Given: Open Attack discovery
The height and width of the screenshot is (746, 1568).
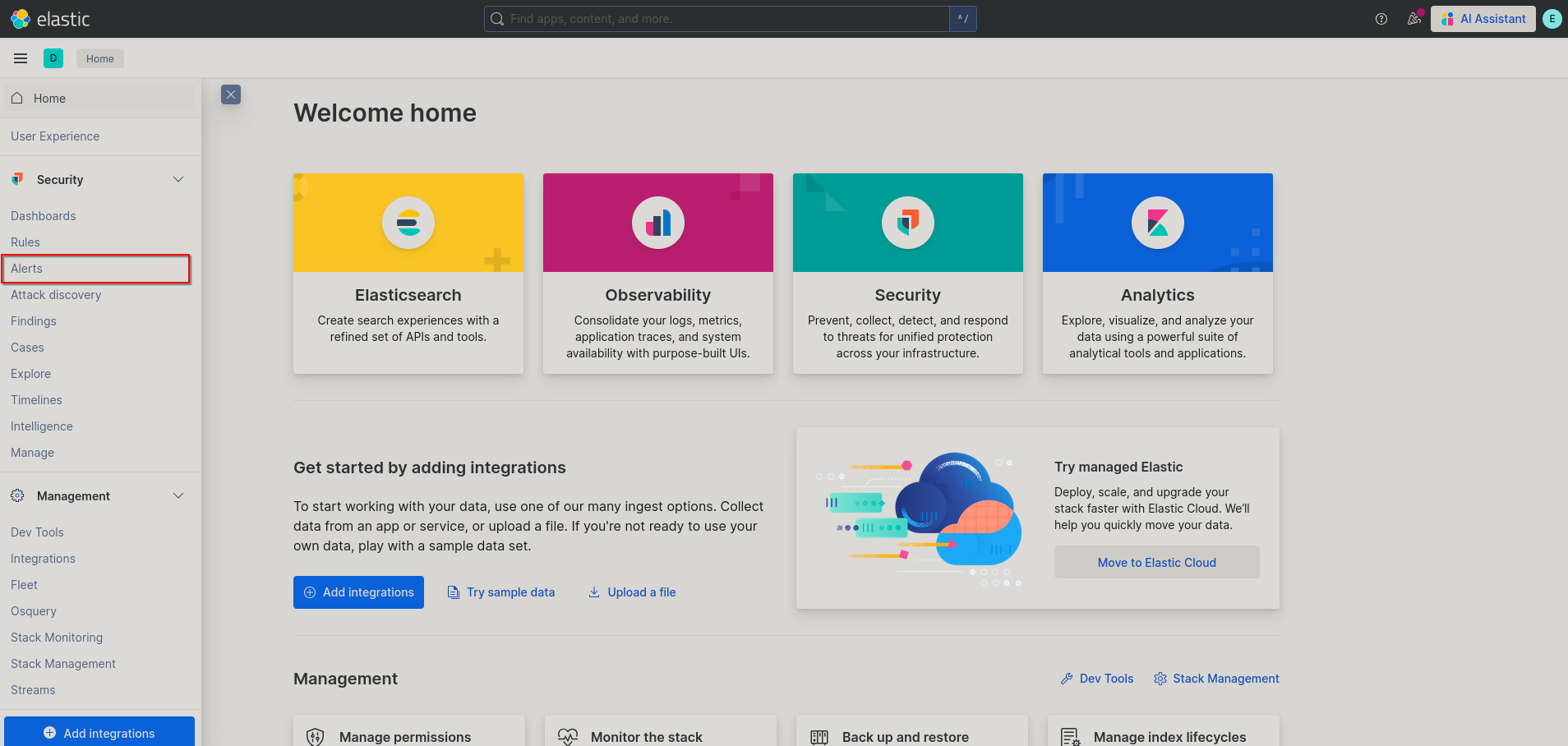Looking at the screenshot, I should pyautogui.click(x=56, y=295).
